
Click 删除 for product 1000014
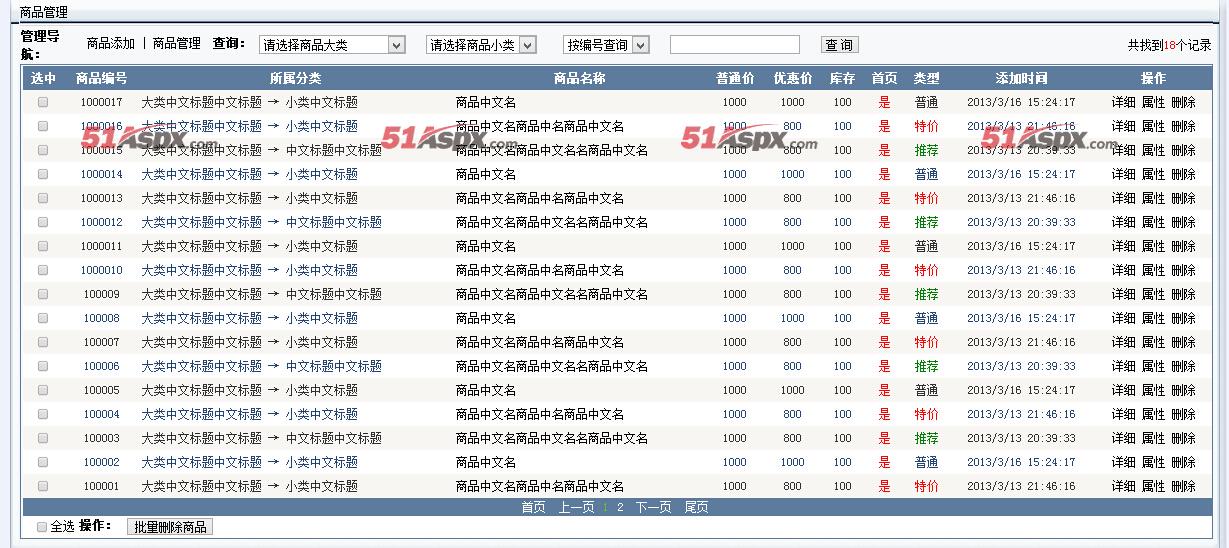[x=1183, y=174]
